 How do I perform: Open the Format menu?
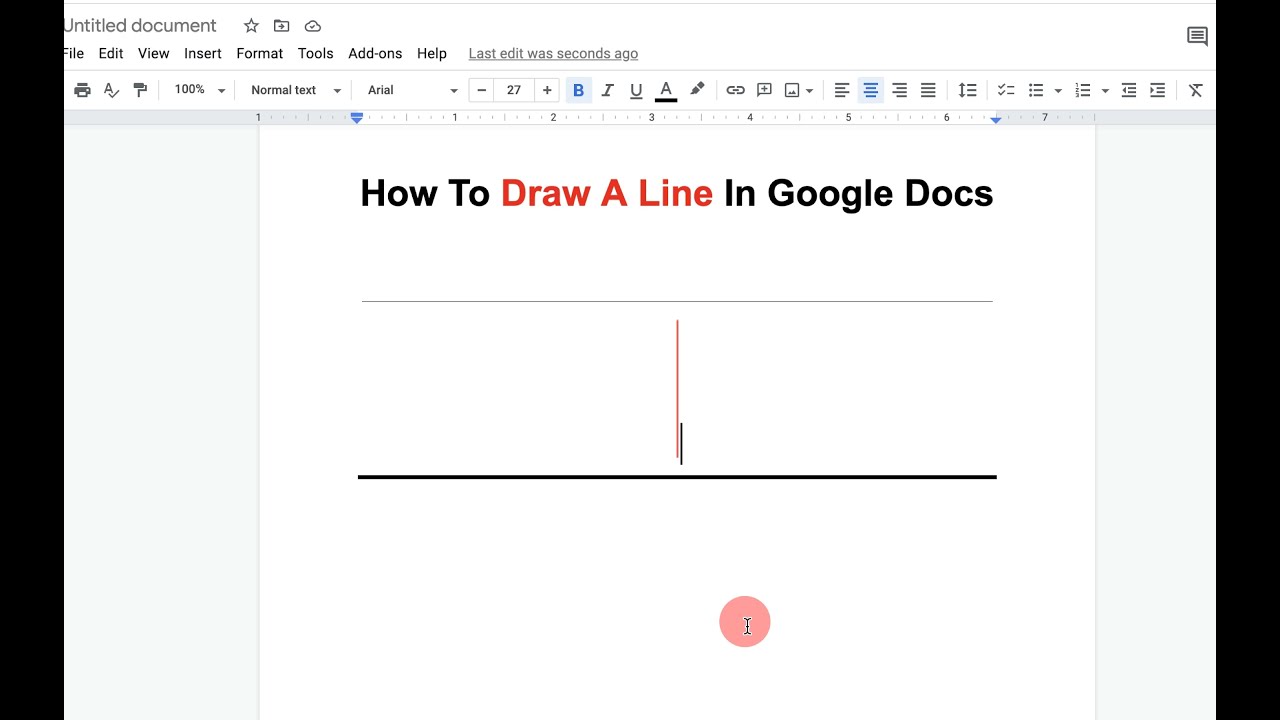[260, 53]
